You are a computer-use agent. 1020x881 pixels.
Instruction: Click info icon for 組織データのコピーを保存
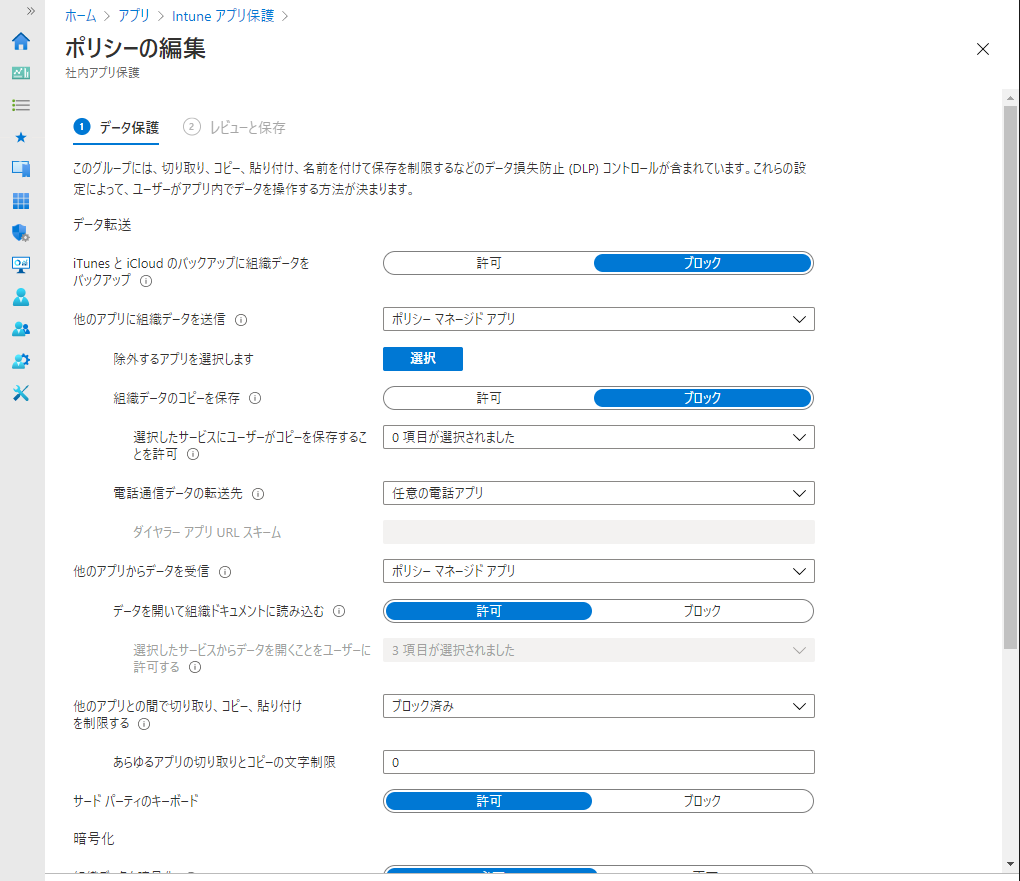tap(255, 398)
